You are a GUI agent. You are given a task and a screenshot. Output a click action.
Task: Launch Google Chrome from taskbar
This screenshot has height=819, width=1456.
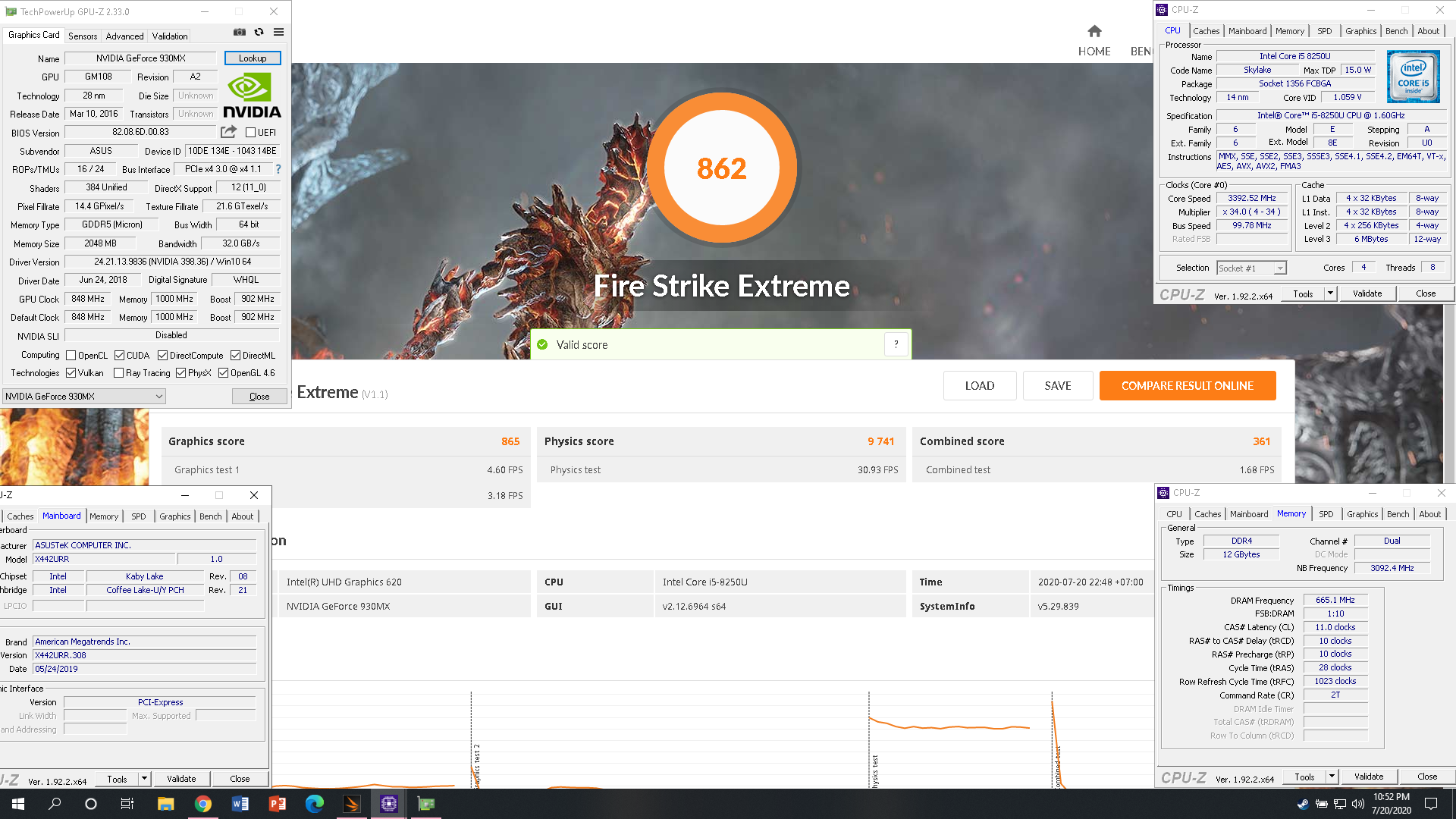tap(203, 804)
